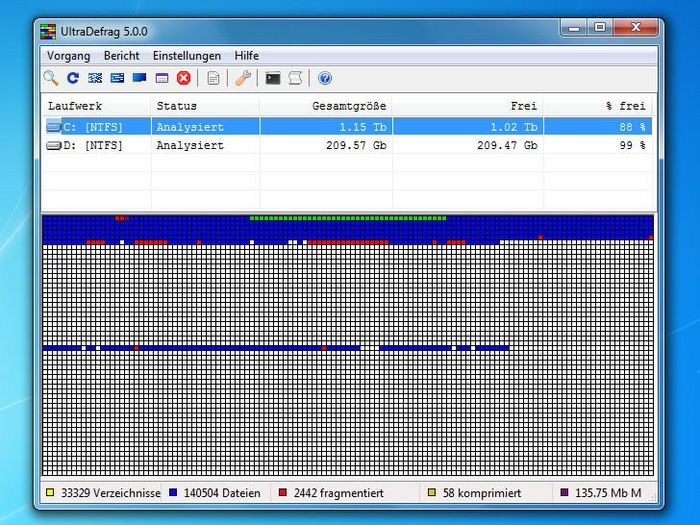Viewport: 700px width, 525px height.
Task: Sort by the % frei column header
Action: point(598,106)
